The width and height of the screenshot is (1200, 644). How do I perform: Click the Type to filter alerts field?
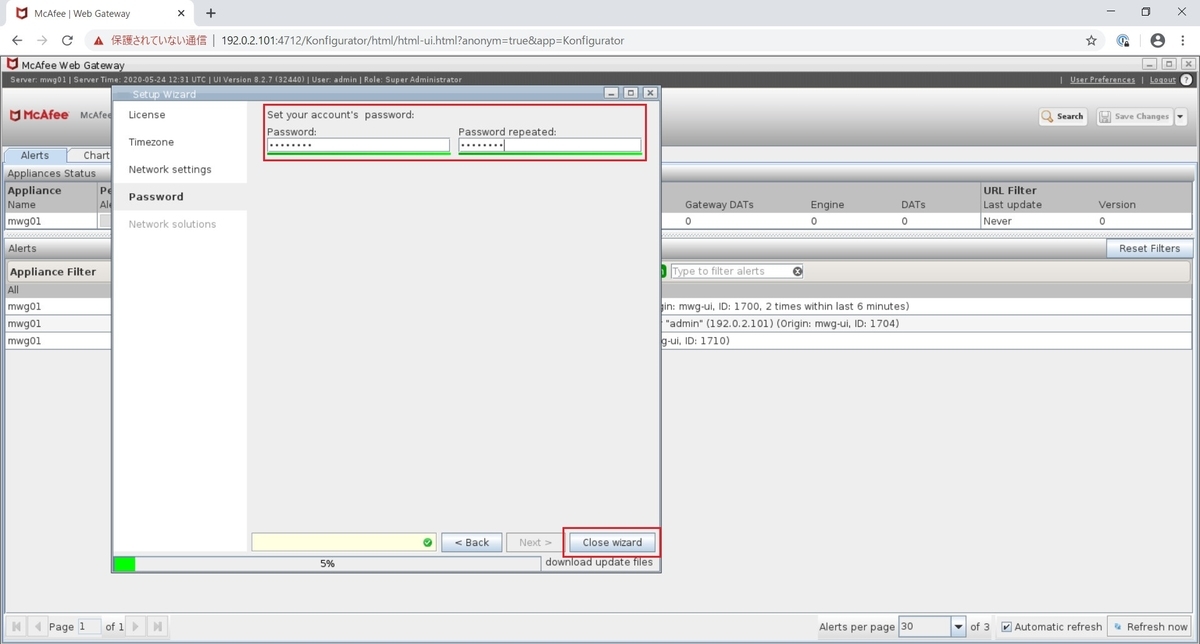pos(730,271)
